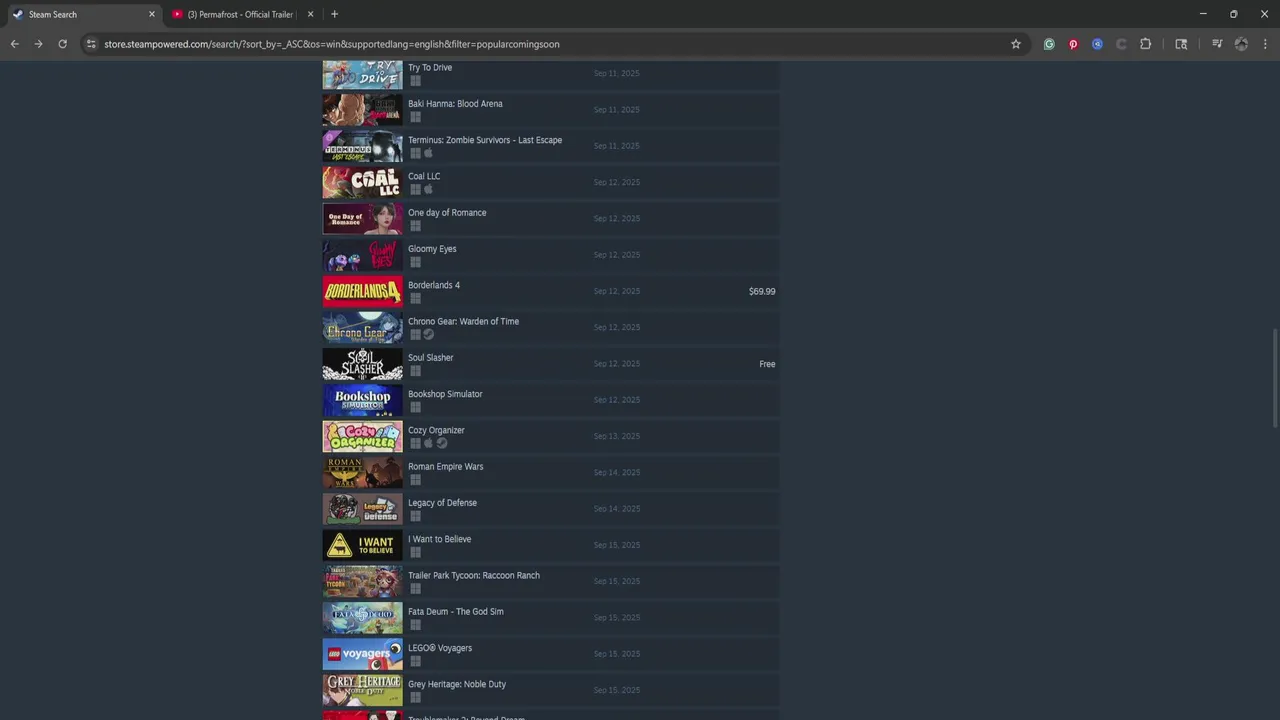
Task: Open the One day of Romance title
Action: tap(447, 213)
